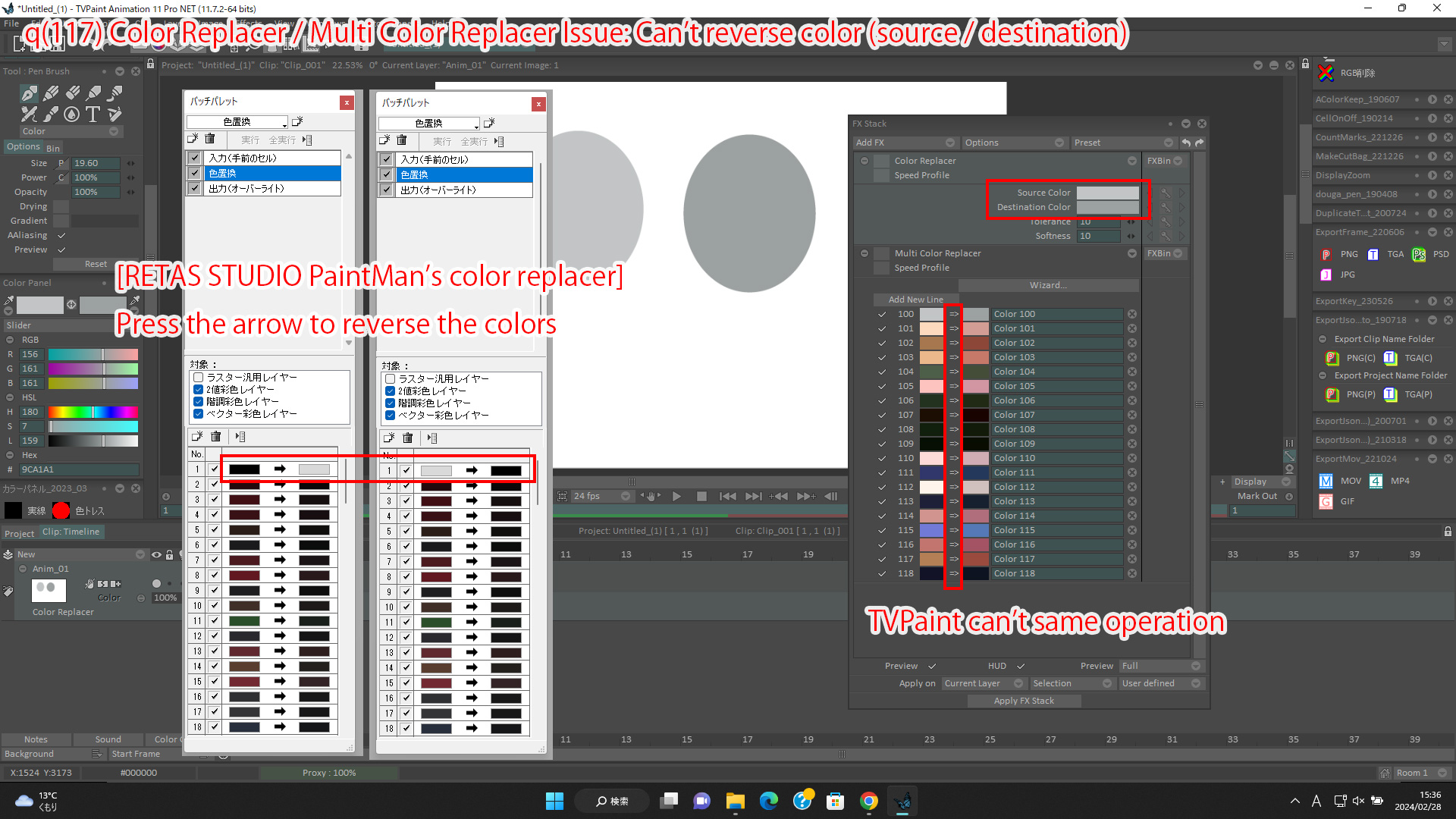
Task: Open the Sound tab
Action: tap(108, 739)
